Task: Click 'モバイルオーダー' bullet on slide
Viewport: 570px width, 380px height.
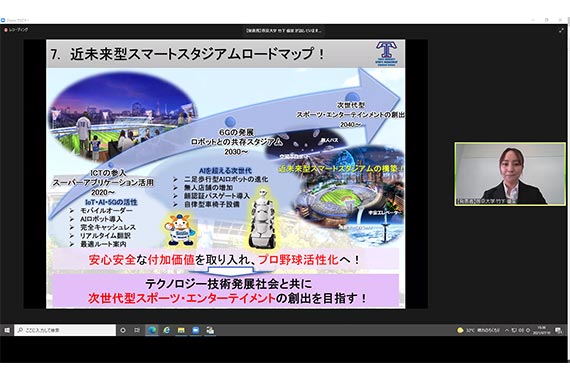Action: 106,211
